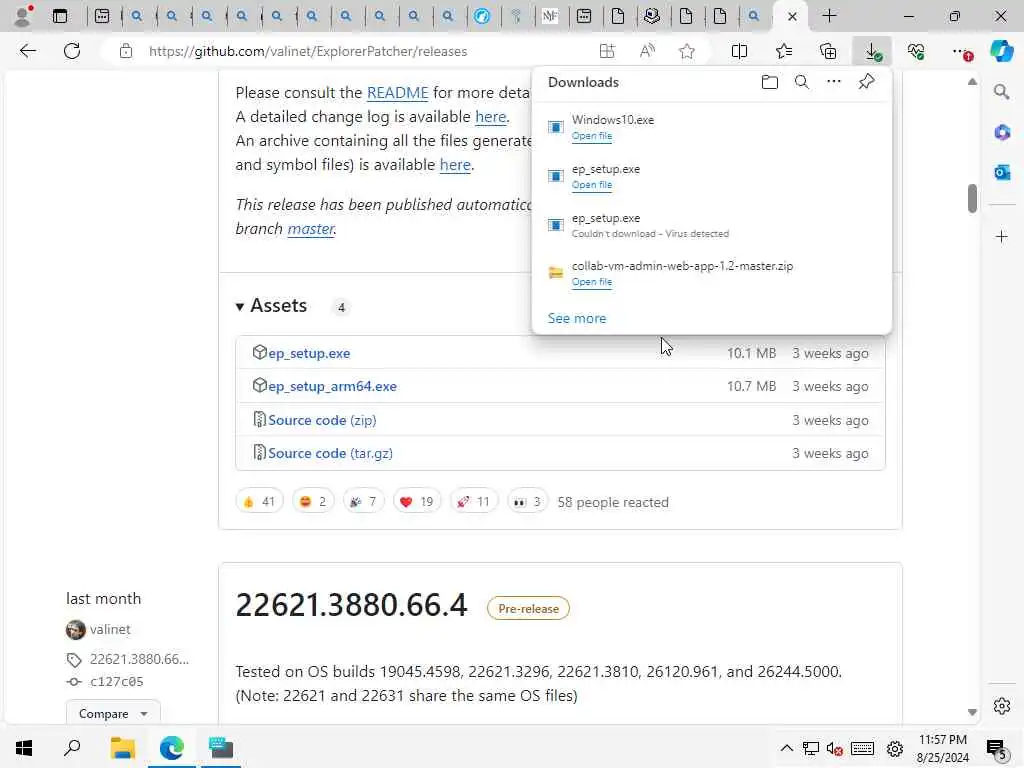Toggle eyes reaction with 3

[527, 502]
